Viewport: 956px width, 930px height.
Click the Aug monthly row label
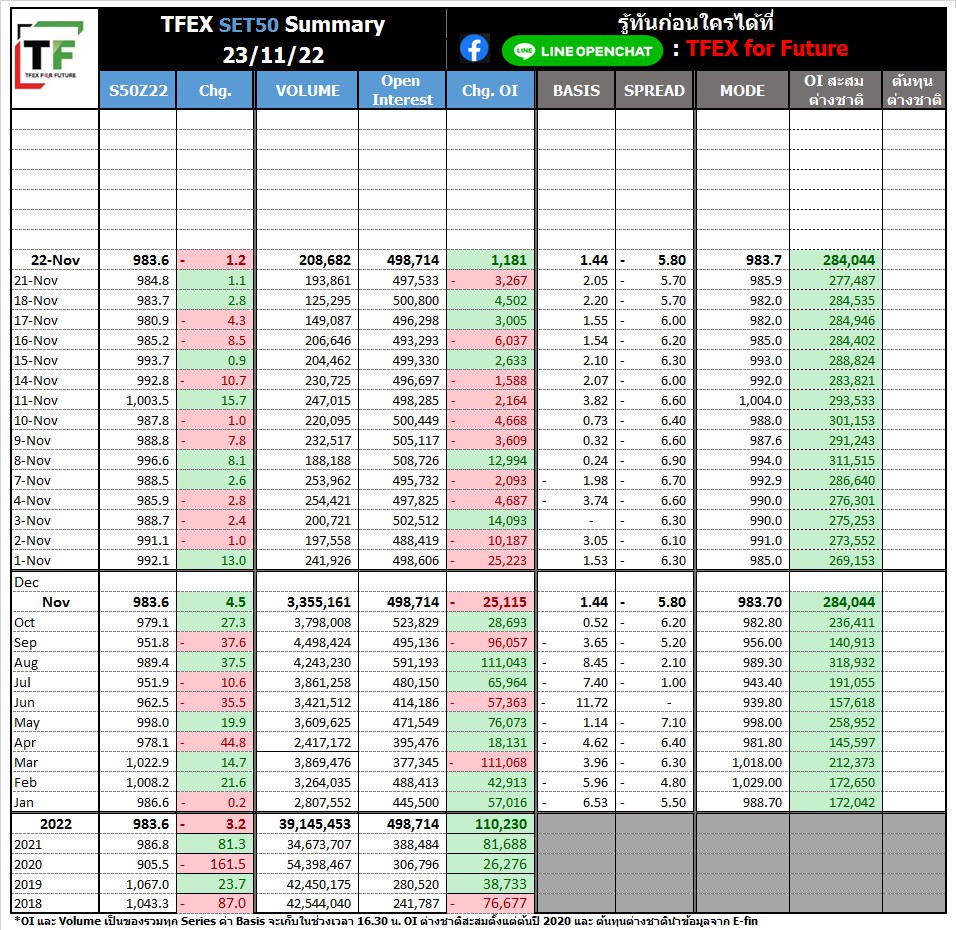click(26, 663)
